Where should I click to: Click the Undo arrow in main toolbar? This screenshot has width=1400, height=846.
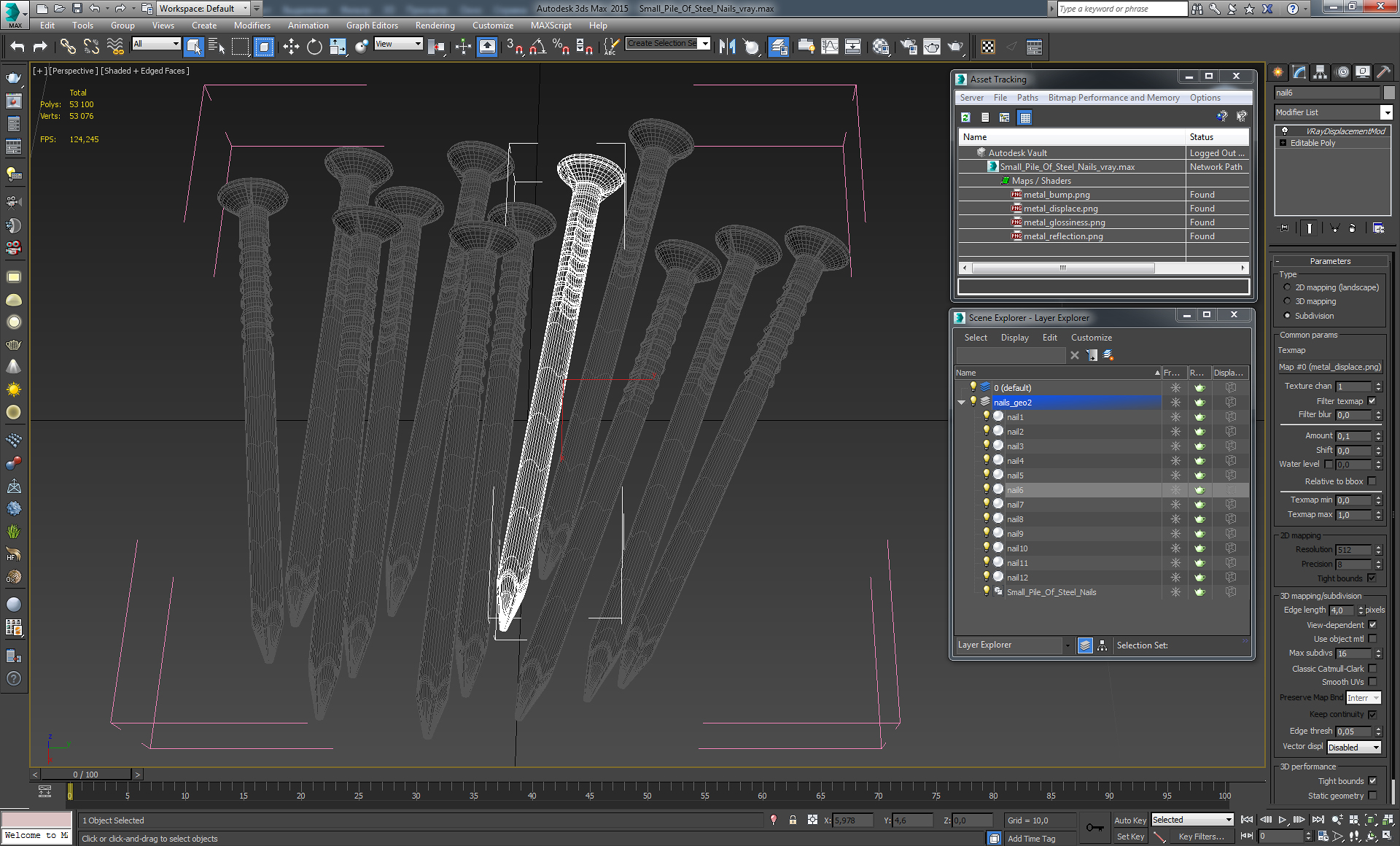17,47
